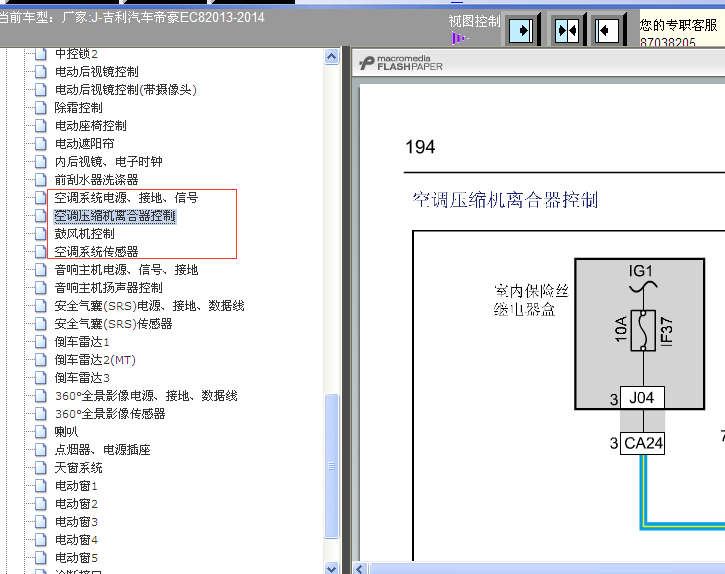Open 中控锁2 diagram
725x574 pixels.
(76, 54)
